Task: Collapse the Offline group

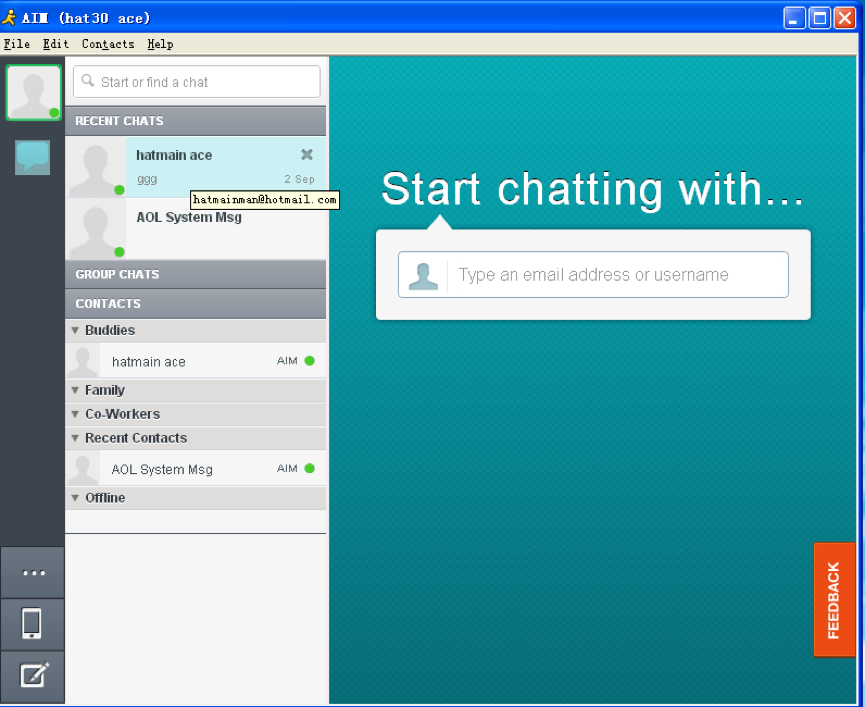Action: coord(75,498)
